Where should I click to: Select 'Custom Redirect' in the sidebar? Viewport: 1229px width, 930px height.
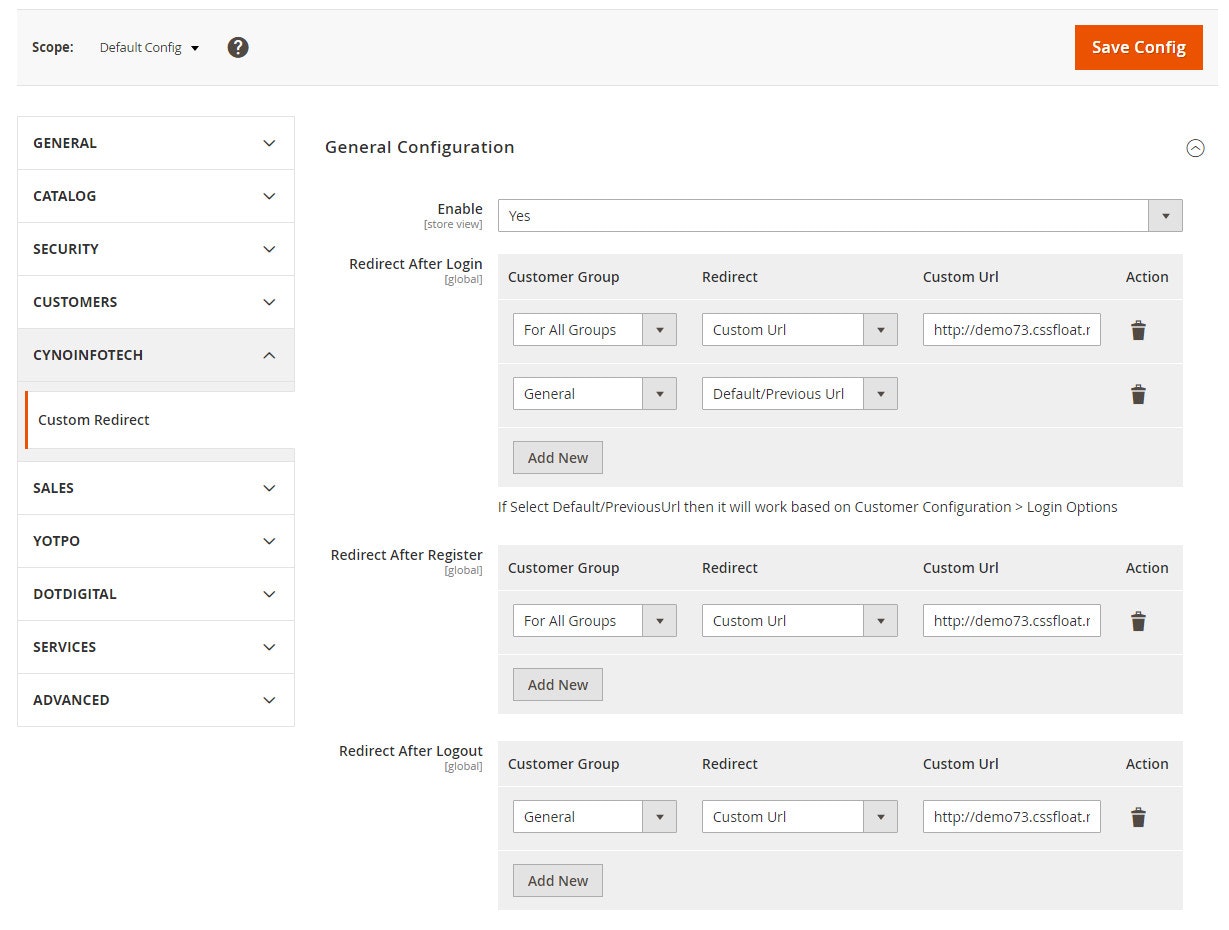(93, 419)
